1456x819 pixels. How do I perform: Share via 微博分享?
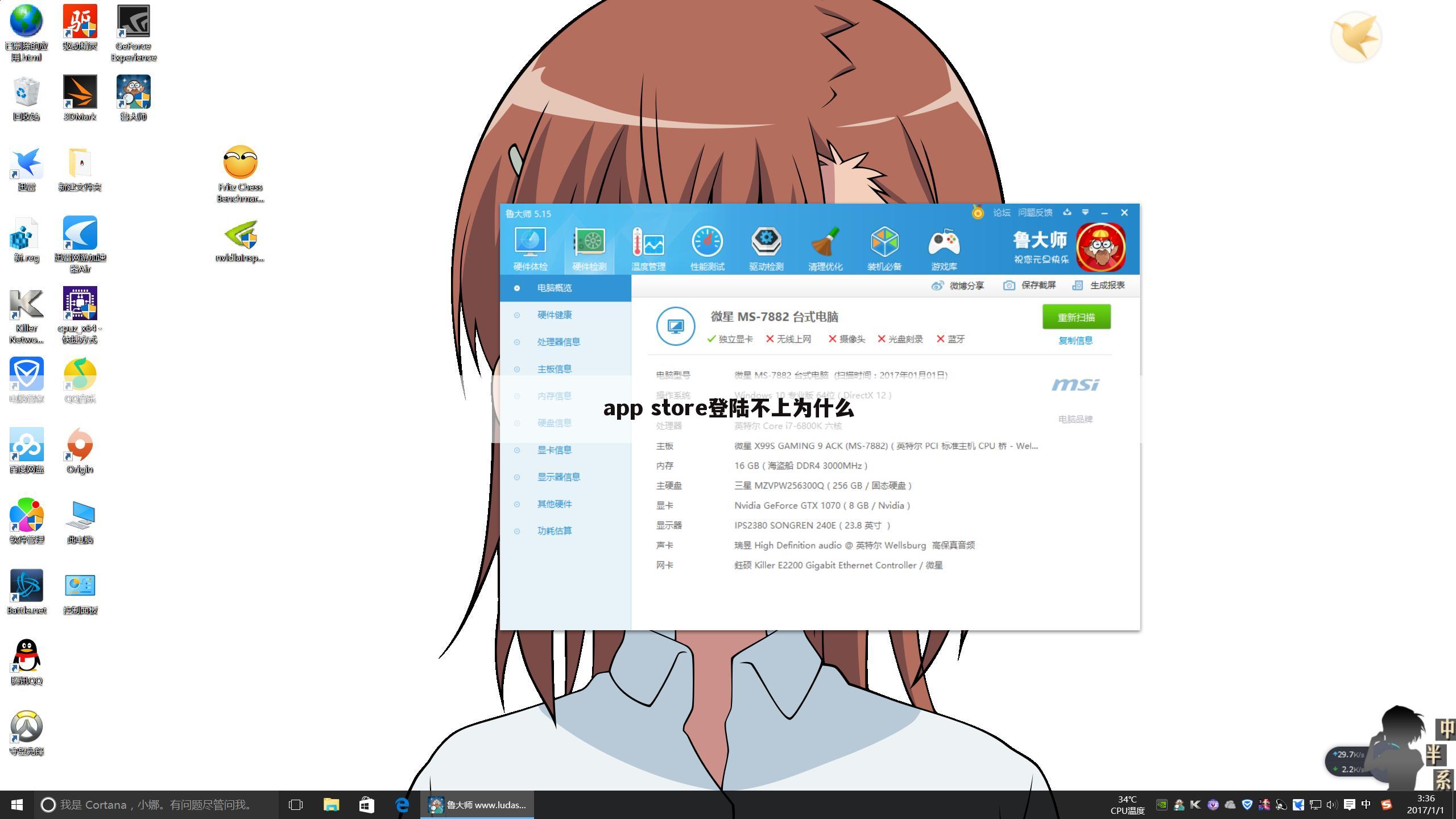tap(958, 286)
